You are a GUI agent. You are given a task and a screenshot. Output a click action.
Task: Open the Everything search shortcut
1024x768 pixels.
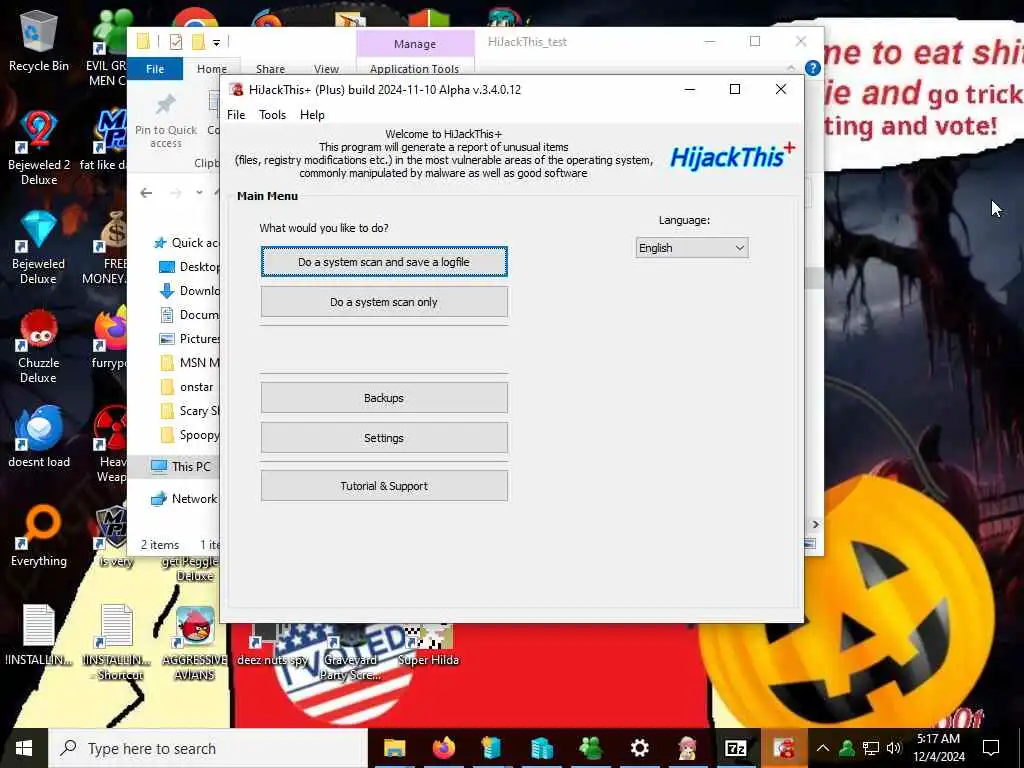tap(39, 536)
